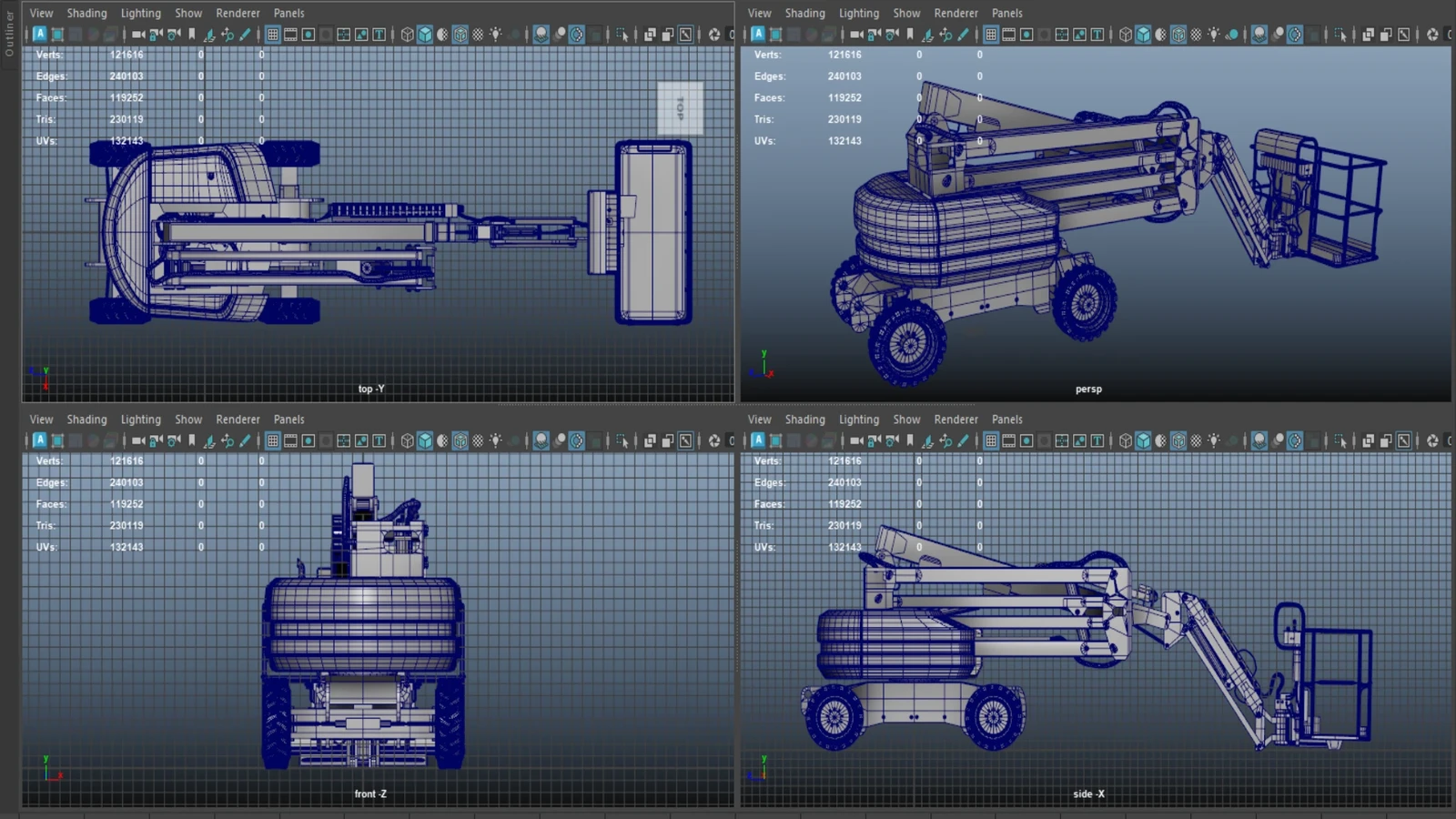
Task: Toggle Motion Blur in the persp panel
Action: click(x=1278, y=35)
